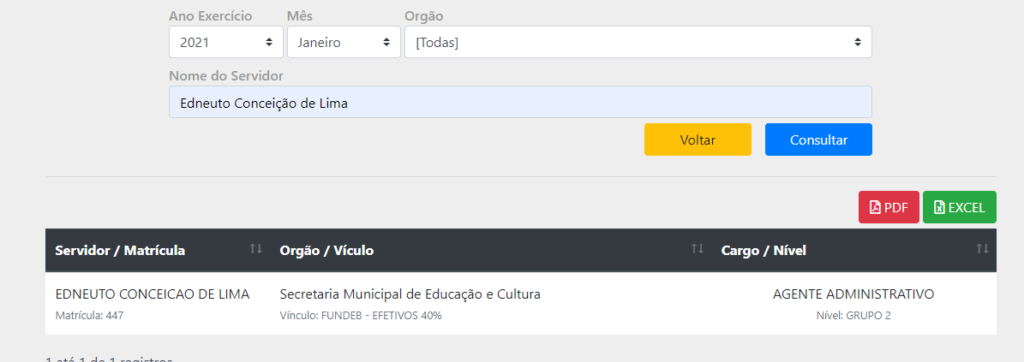This screenshot has height=362, width=1024.
Task: Click the AGENTE ADMINISTRATIVO cell
Action: point(854,295)
